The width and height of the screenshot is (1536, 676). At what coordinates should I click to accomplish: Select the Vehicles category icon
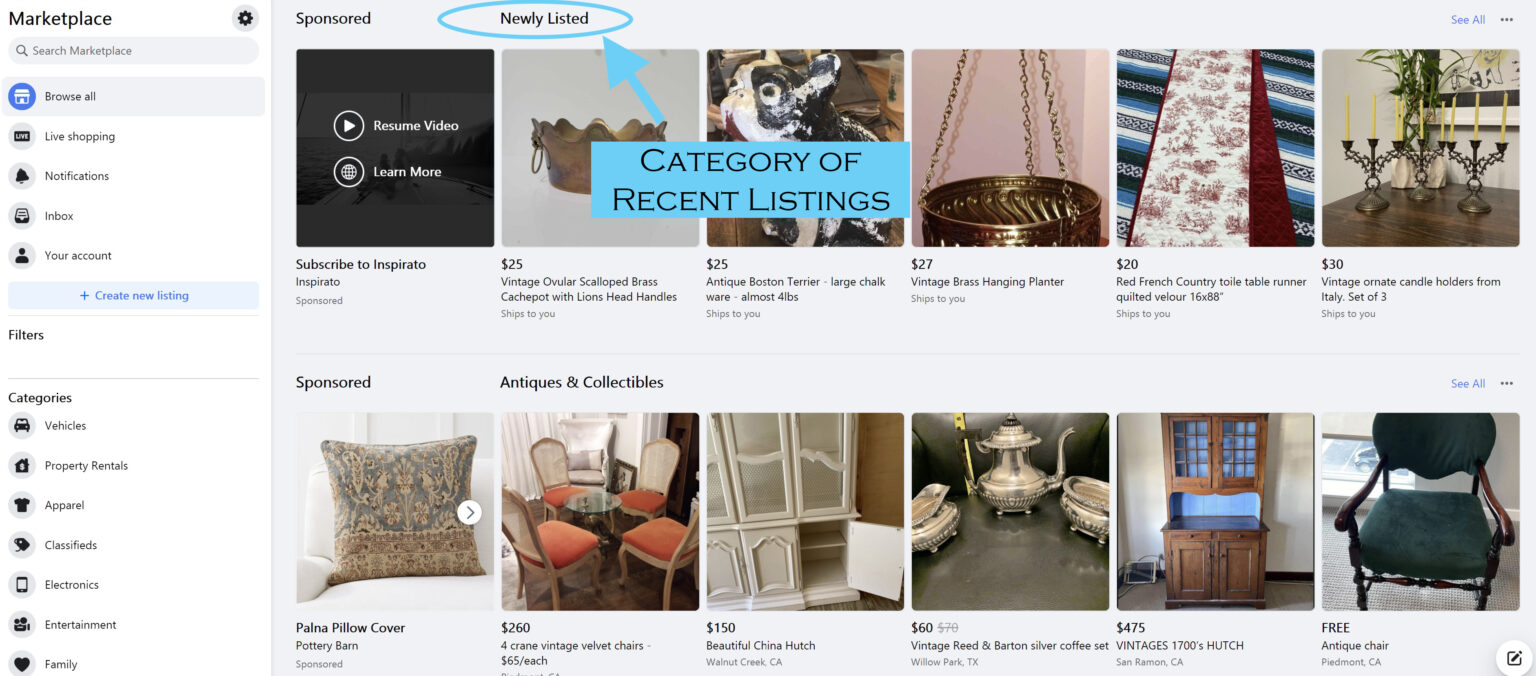pyautogui.click(x=22, y=425)
